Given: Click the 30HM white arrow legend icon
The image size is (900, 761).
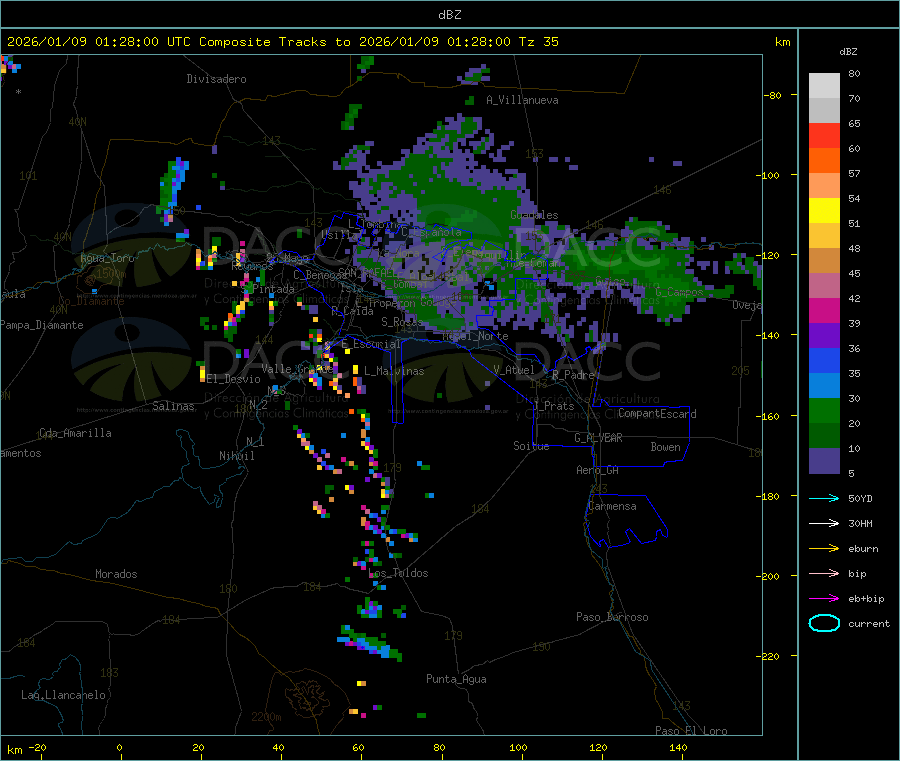Looking at the screenshot, I should click(824, 523).
